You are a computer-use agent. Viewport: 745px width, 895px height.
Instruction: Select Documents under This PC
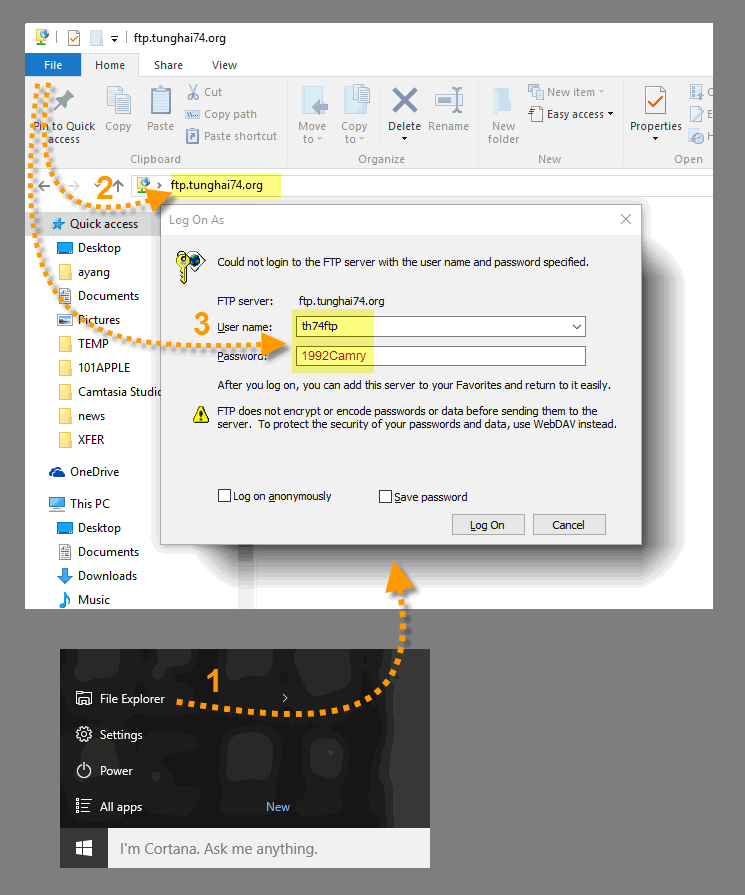pos(99,551)
